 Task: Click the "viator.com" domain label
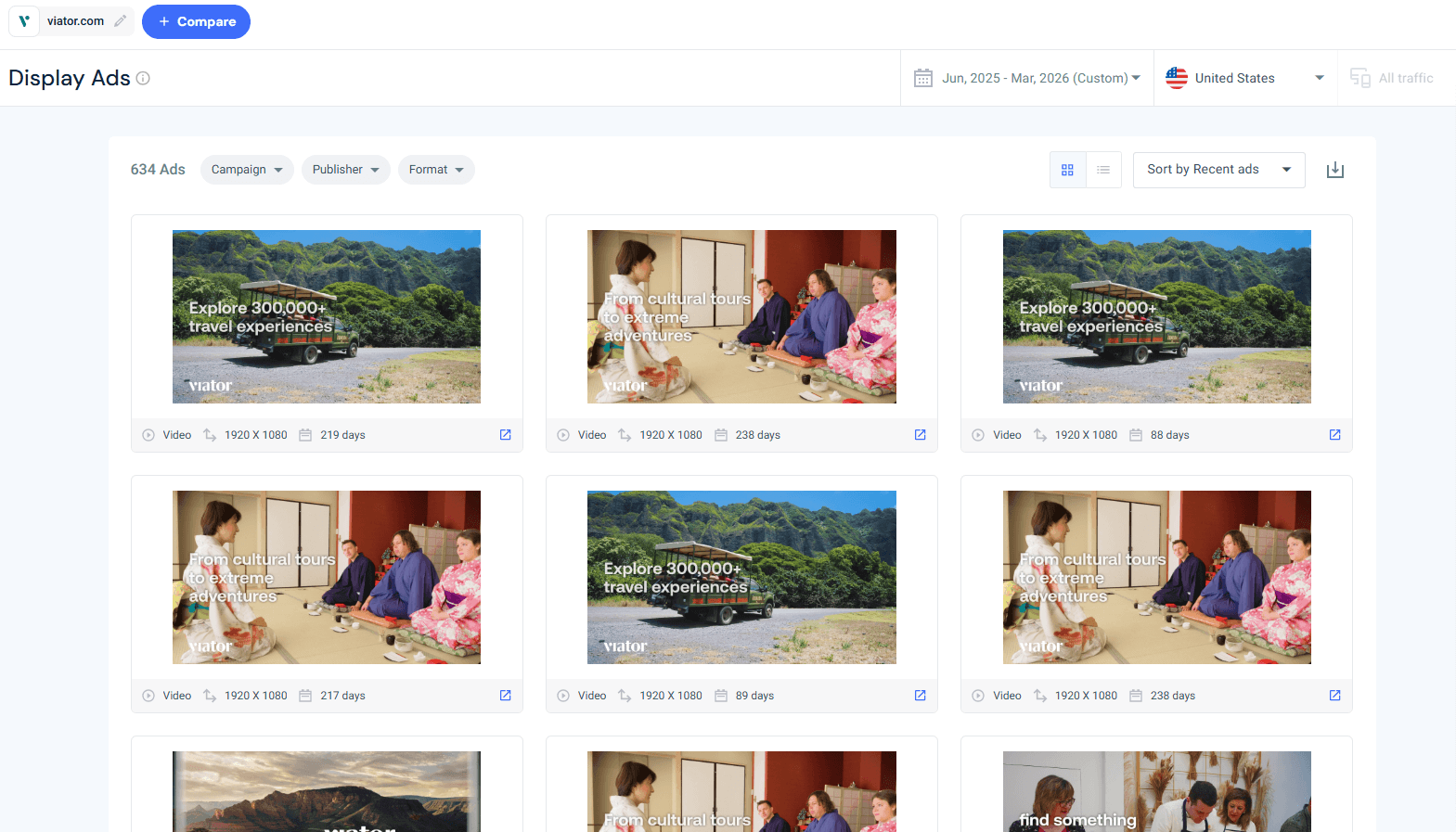76,21
